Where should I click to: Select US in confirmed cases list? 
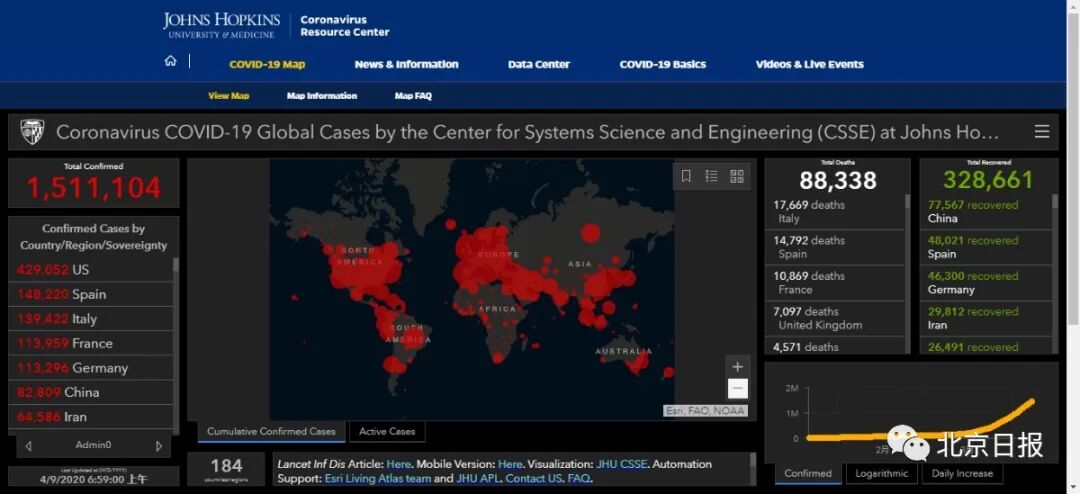tap(91, 269)
